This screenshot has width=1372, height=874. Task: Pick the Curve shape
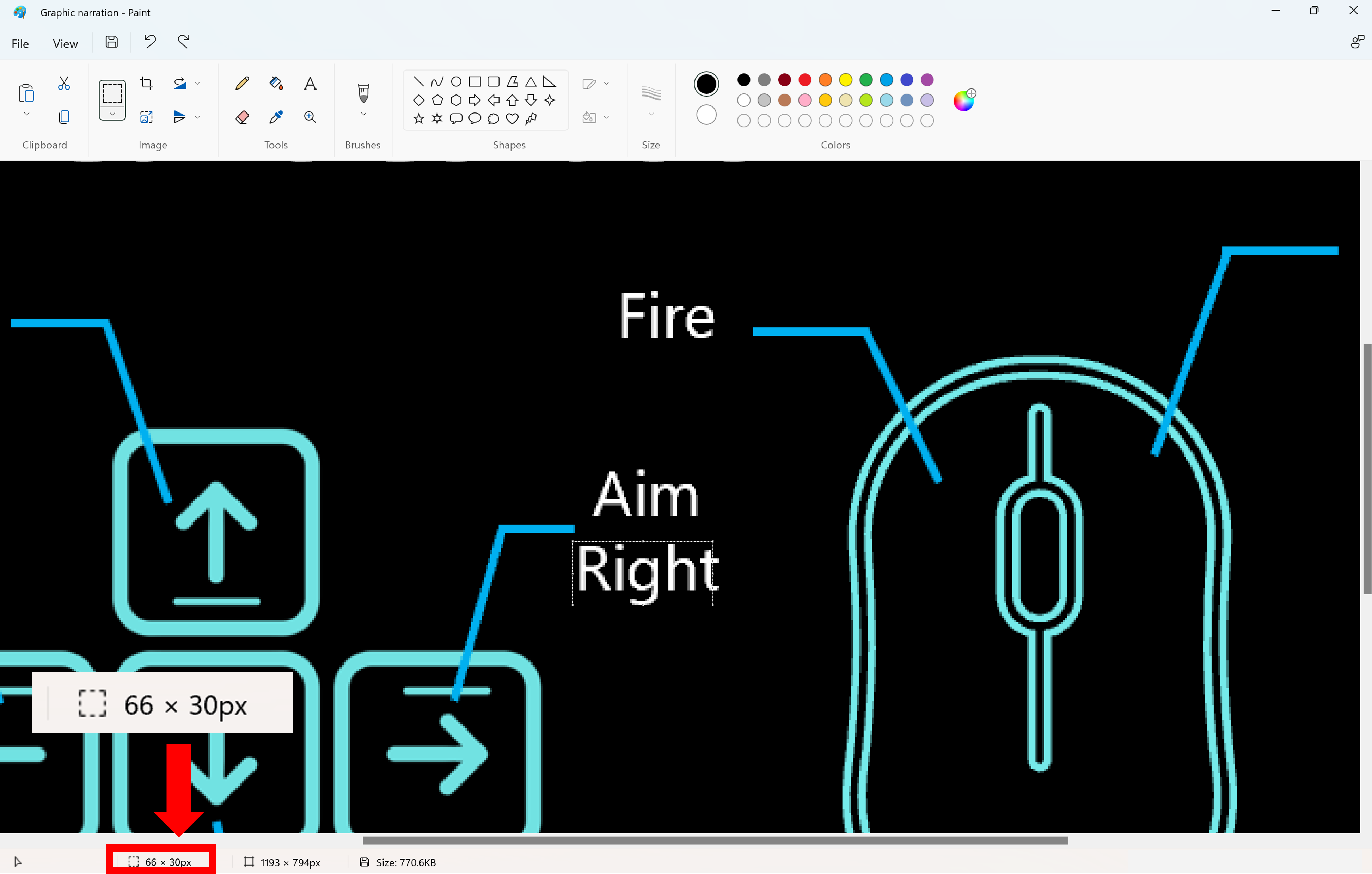(437, 81)
